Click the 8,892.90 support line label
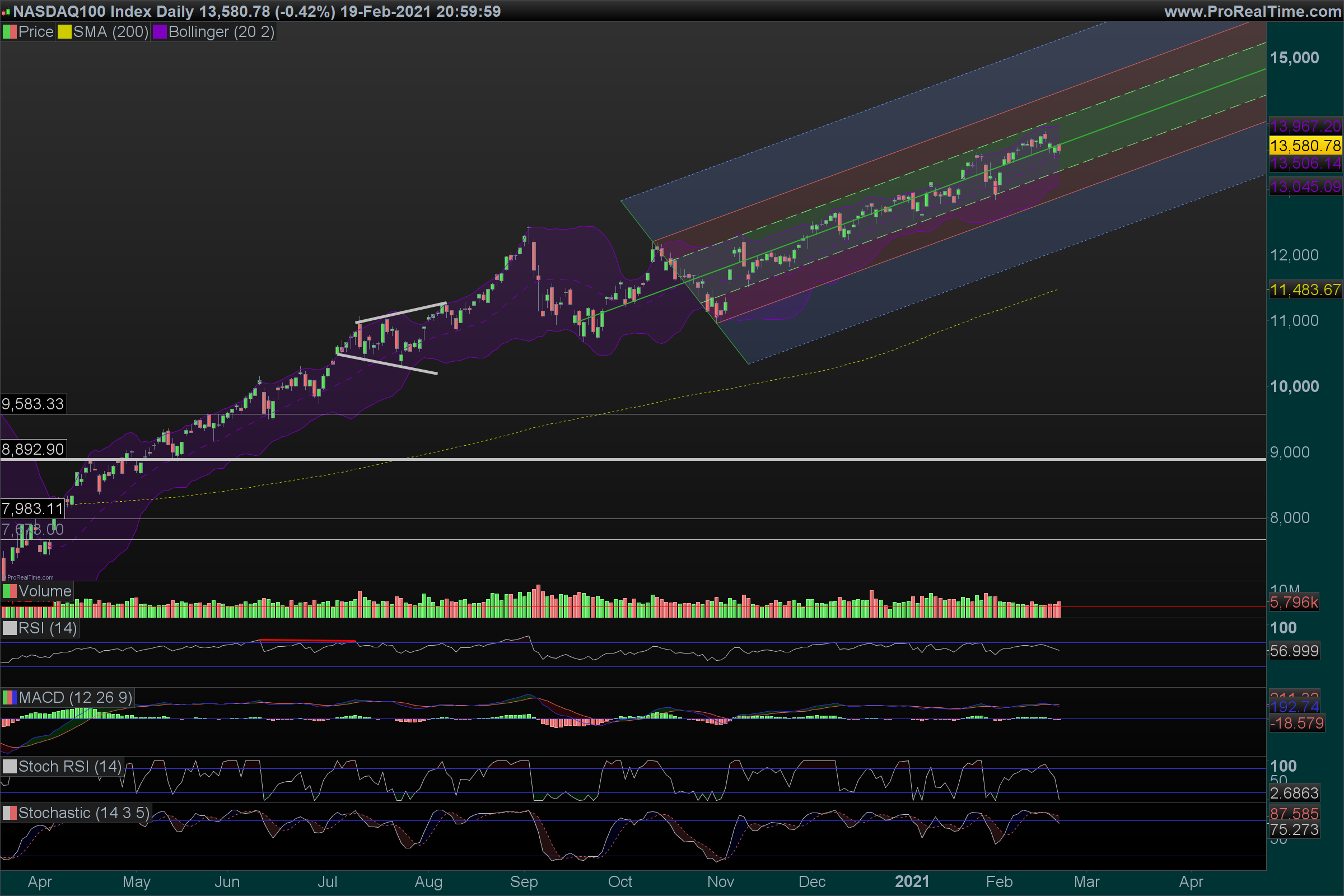The height and width of the screenshot is (896, 1344). (32, 449)
